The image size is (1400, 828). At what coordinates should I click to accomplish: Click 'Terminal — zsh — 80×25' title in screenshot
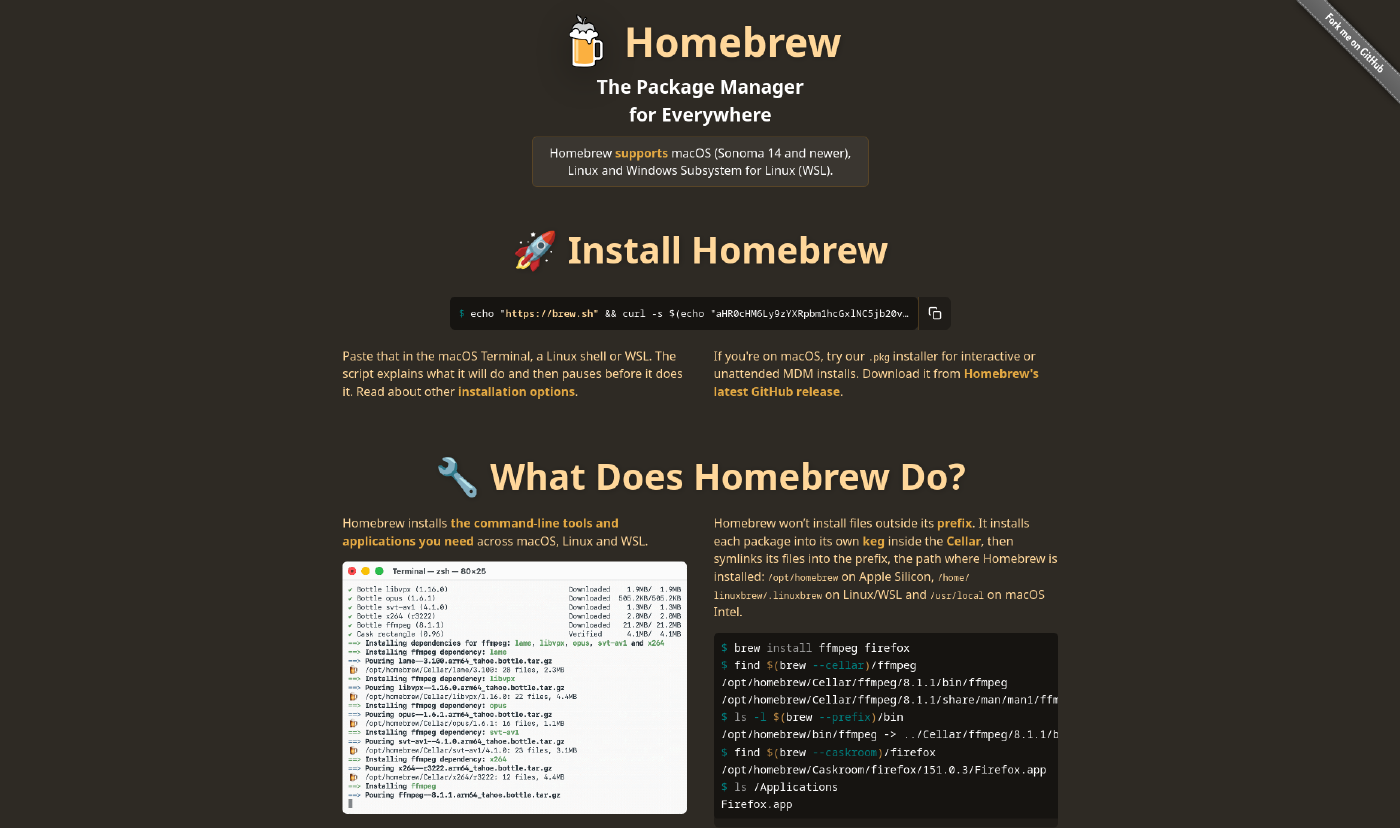439,571
